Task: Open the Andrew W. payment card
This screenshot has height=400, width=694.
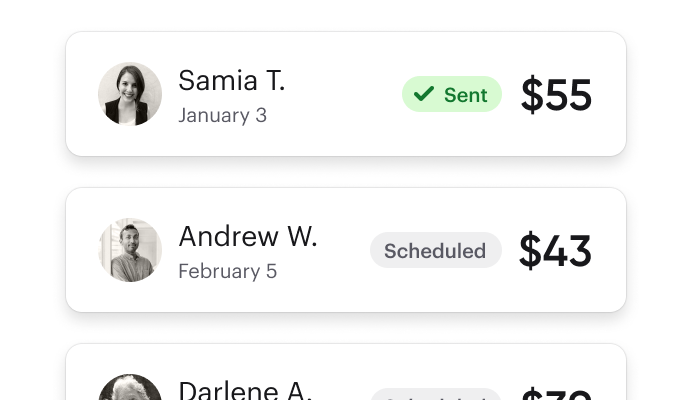Action: coord(346,250)
